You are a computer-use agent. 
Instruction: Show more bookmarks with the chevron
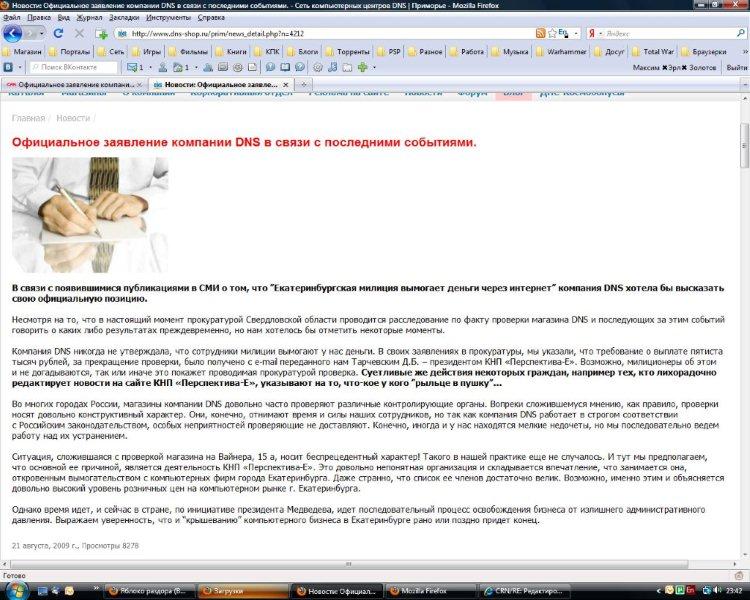(x=741, y=51)
